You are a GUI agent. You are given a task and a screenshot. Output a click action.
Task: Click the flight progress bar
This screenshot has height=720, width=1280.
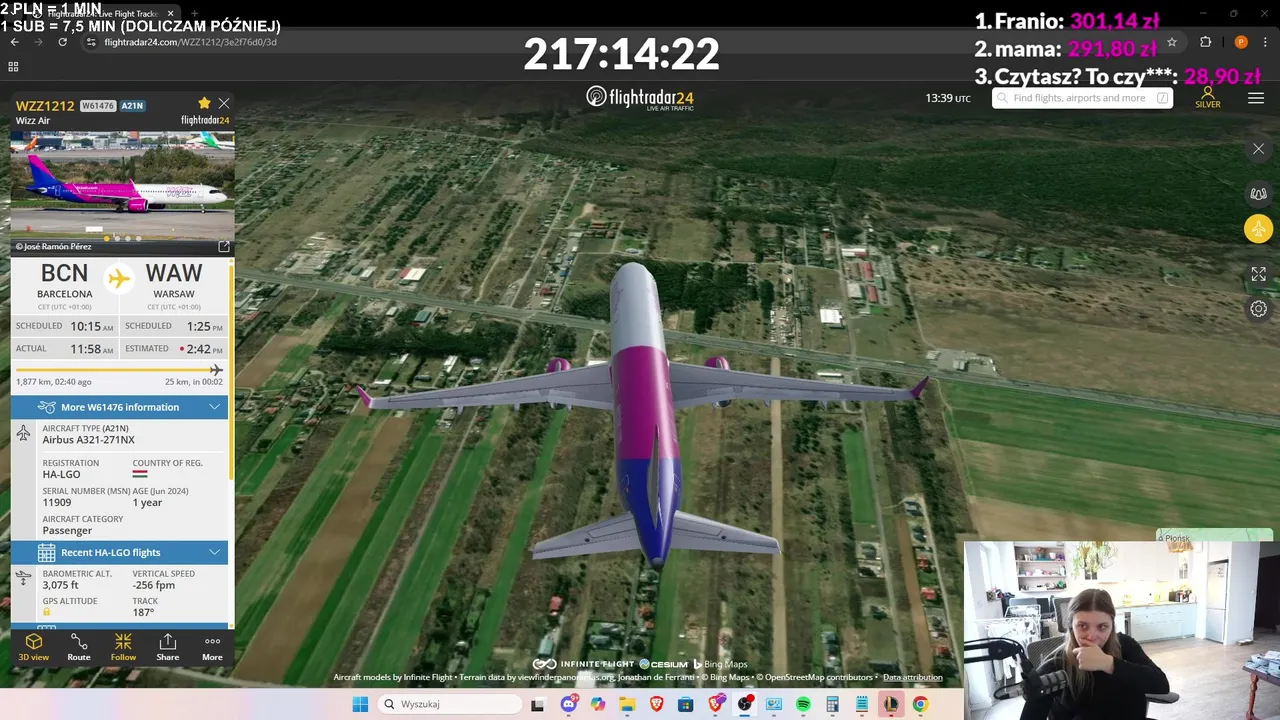(x=119, y=370)
